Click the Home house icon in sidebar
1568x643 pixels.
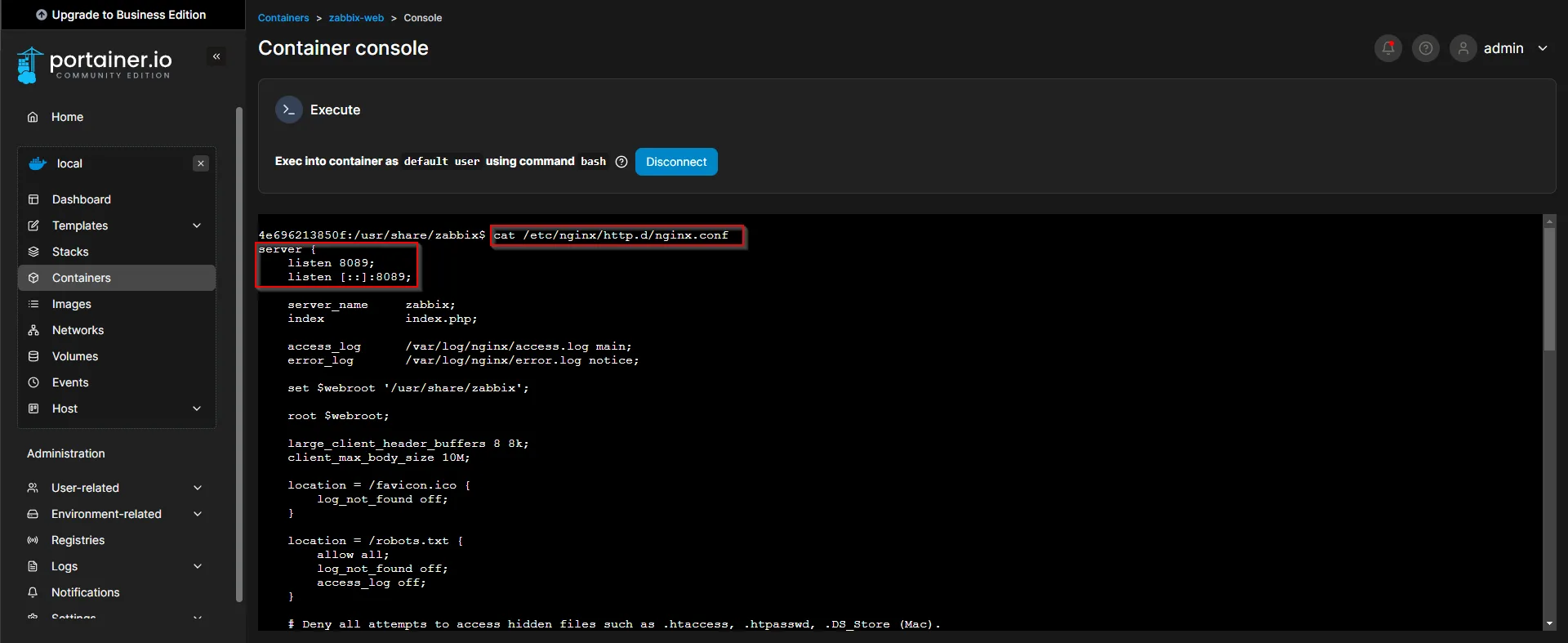[33, 117]
